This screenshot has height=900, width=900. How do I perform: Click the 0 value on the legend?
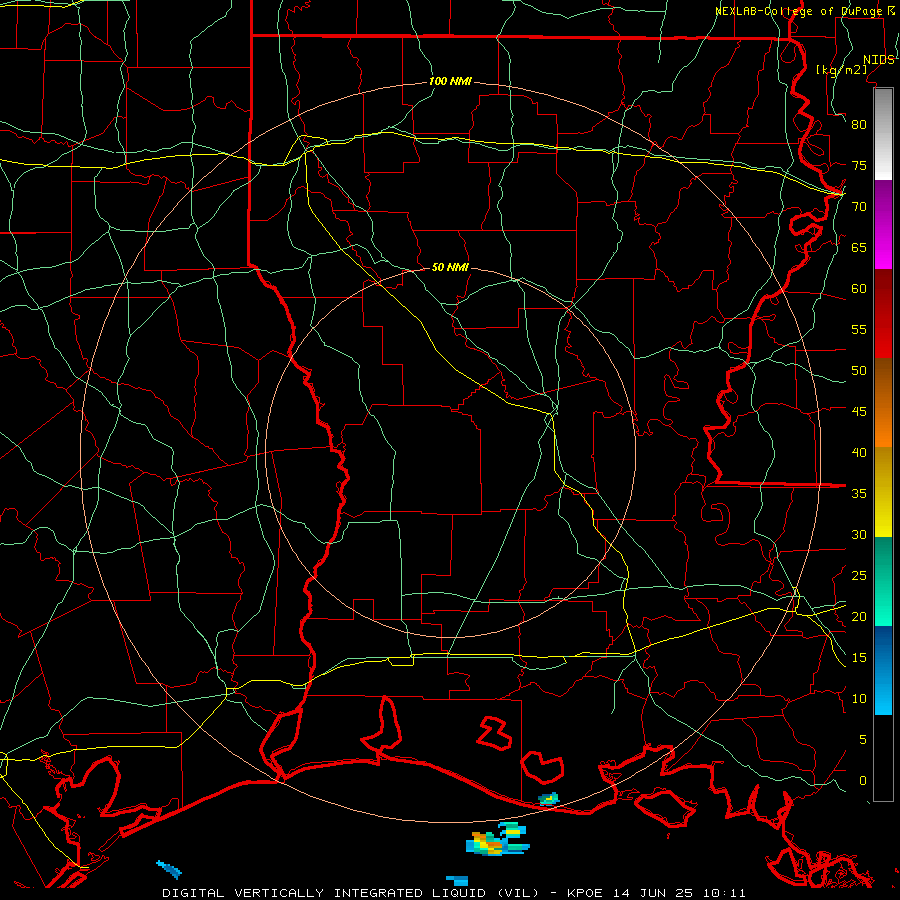[x=863, y=781]
